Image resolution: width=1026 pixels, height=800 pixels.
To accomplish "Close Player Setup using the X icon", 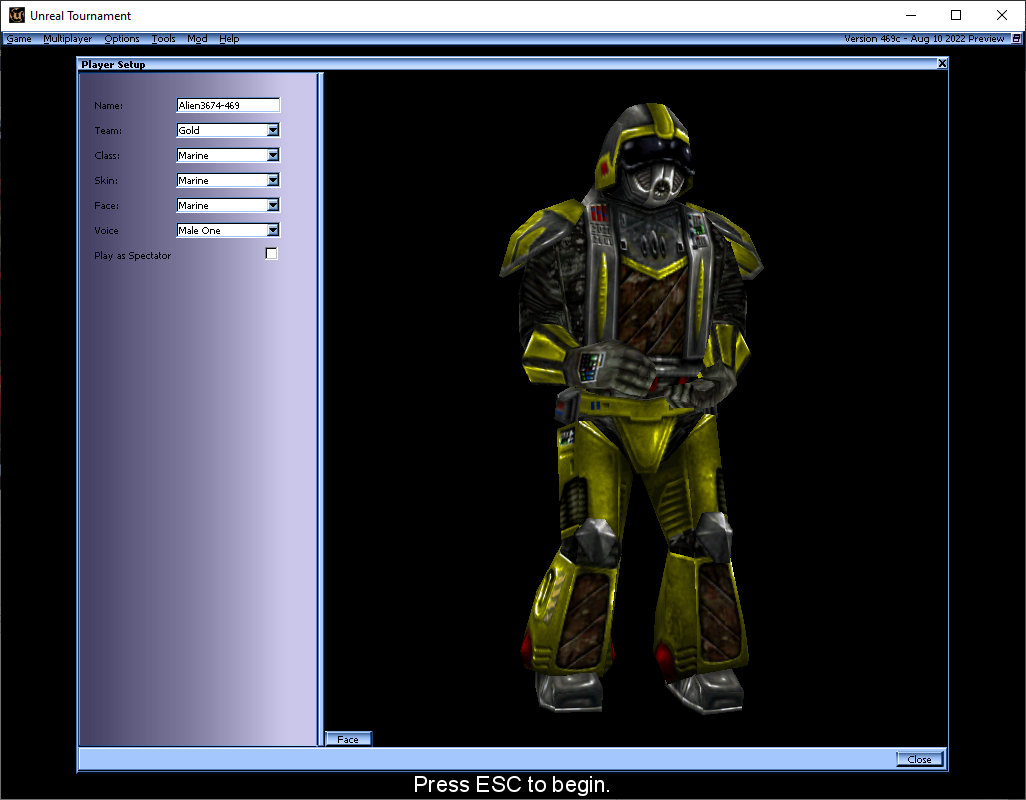I will pos(942,63).
